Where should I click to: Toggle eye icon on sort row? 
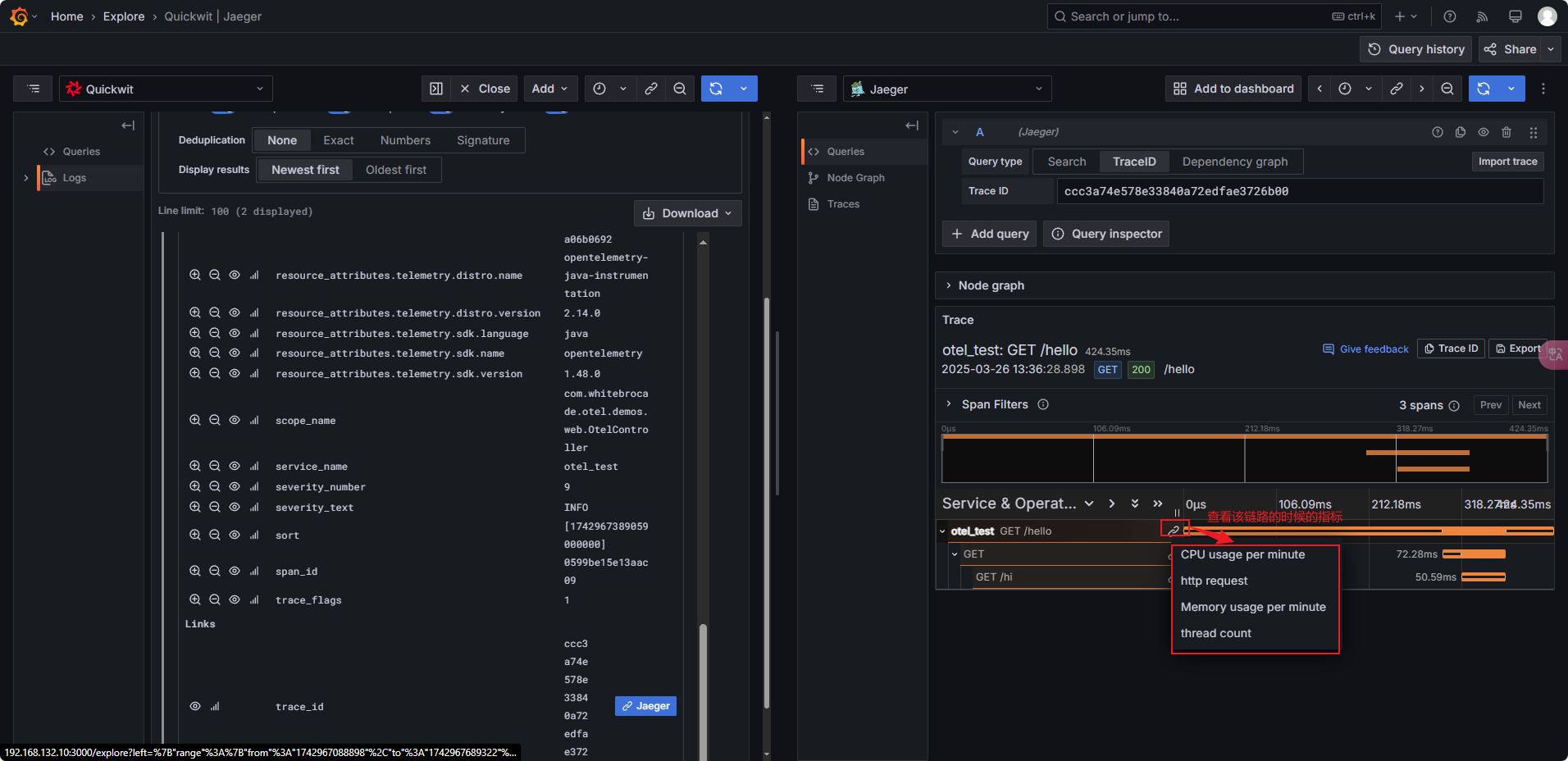point(235,535)
